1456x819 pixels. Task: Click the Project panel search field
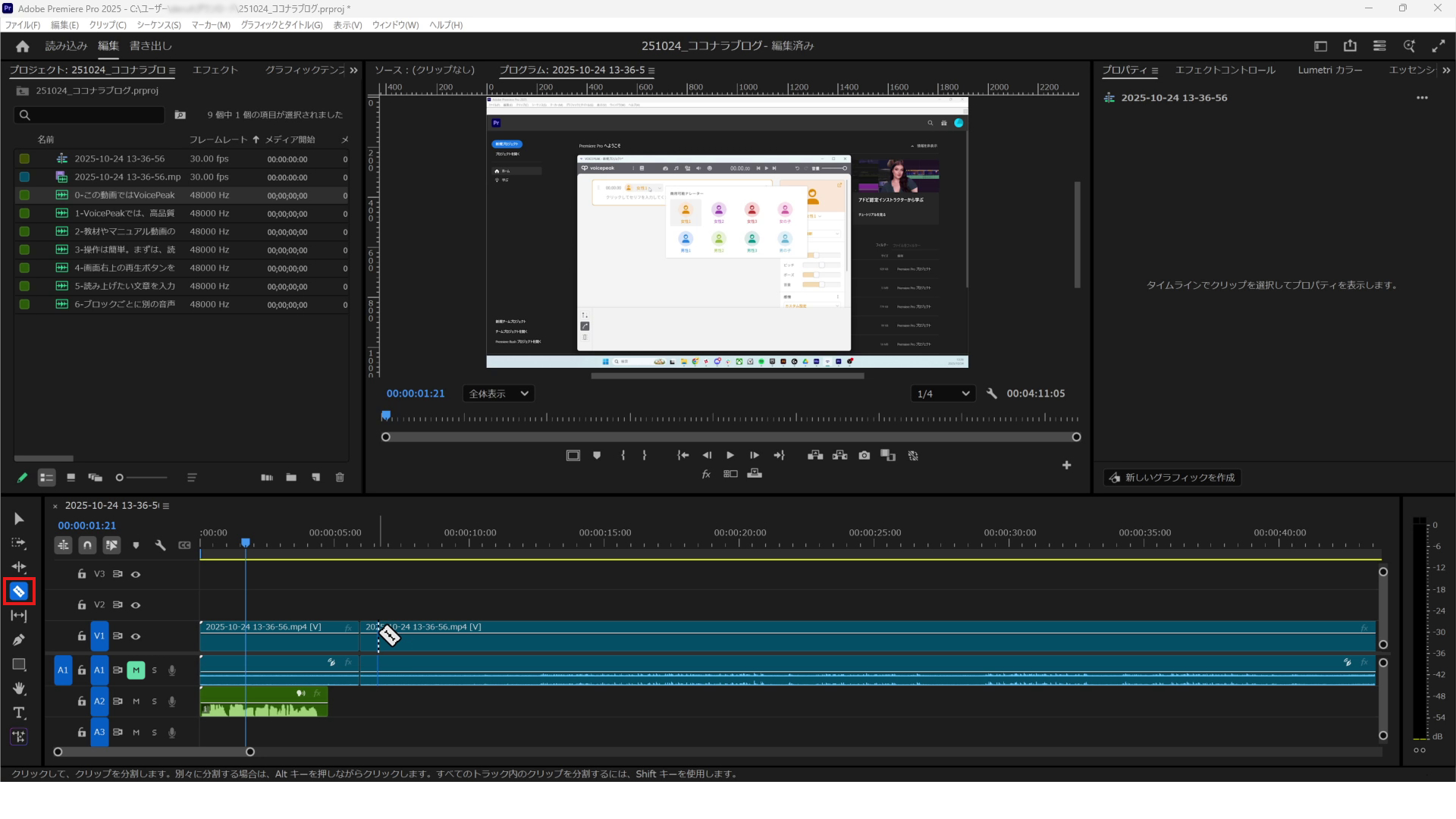91,115
